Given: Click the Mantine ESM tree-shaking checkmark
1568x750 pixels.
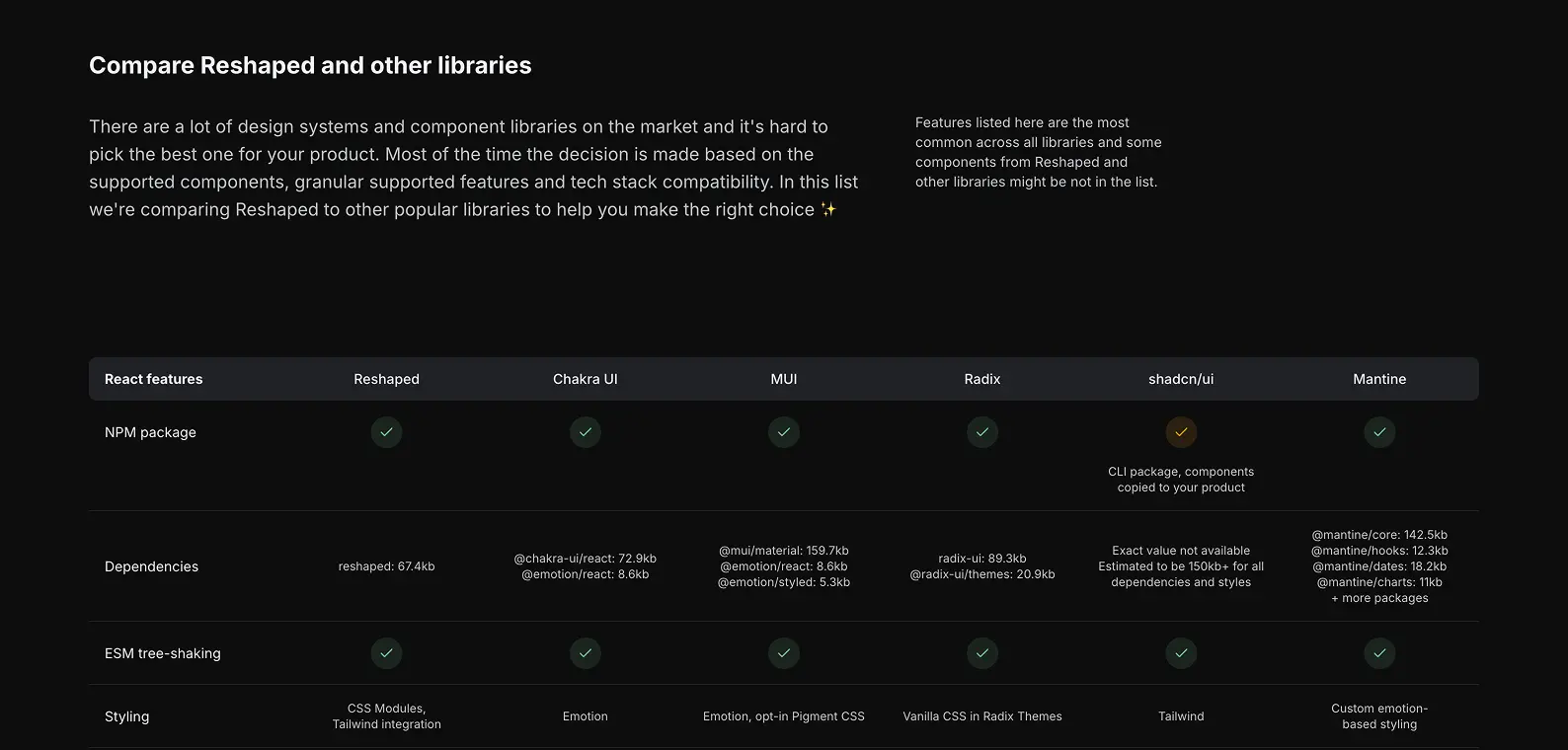Looking at the screenshot, I should pyautogui.click(x=1379, y=653).
